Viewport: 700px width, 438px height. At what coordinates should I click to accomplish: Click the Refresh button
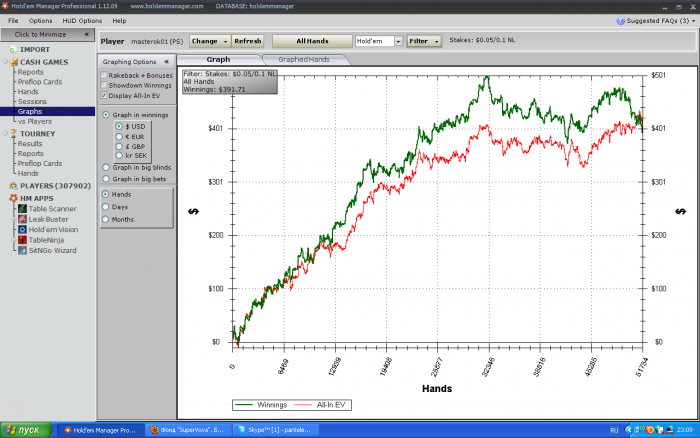248,41
